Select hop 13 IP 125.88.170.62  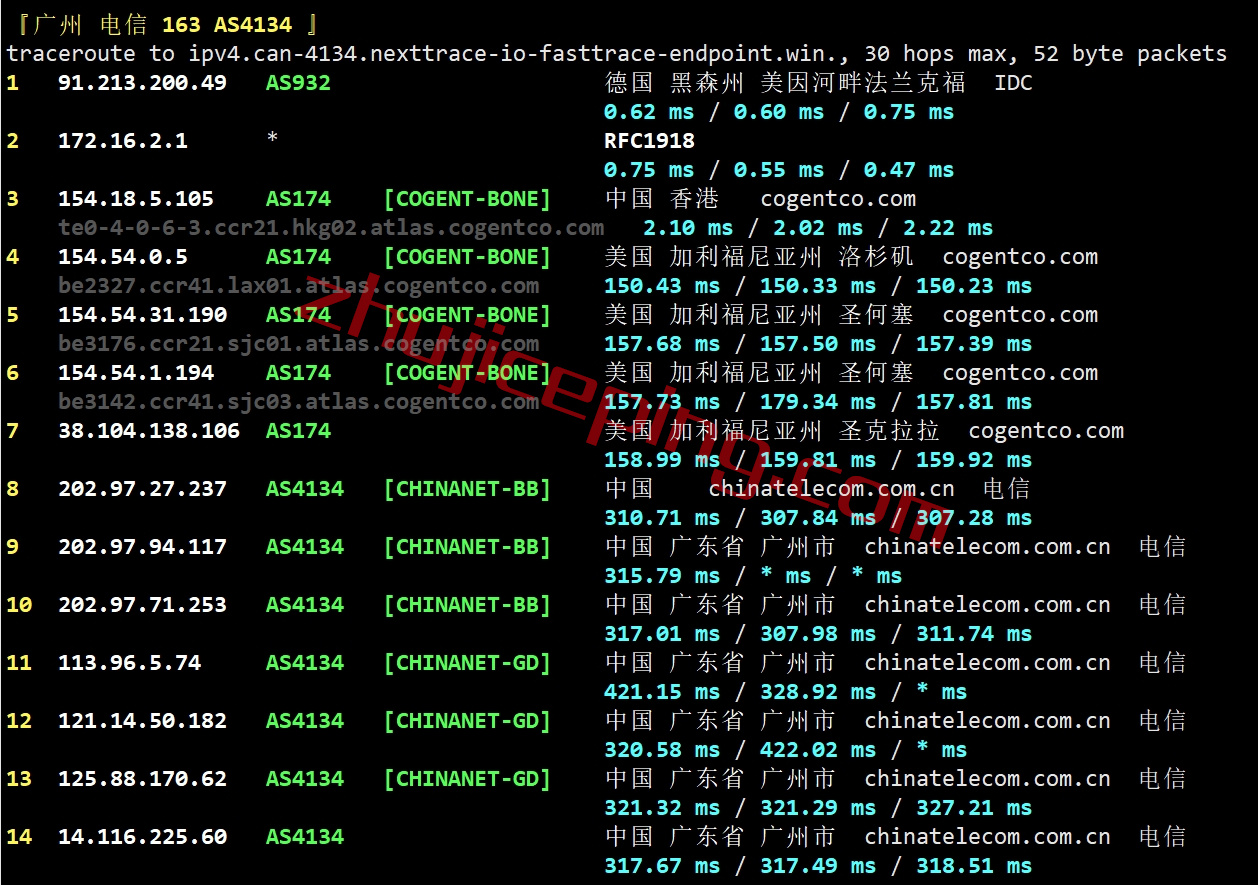tap(142, 779)
